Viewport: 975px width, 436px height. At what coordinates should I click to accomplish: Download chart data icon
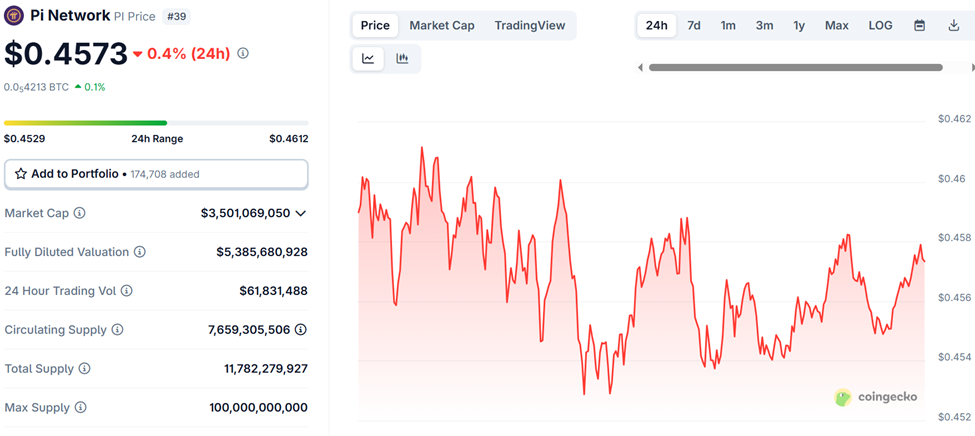(954, 25)
